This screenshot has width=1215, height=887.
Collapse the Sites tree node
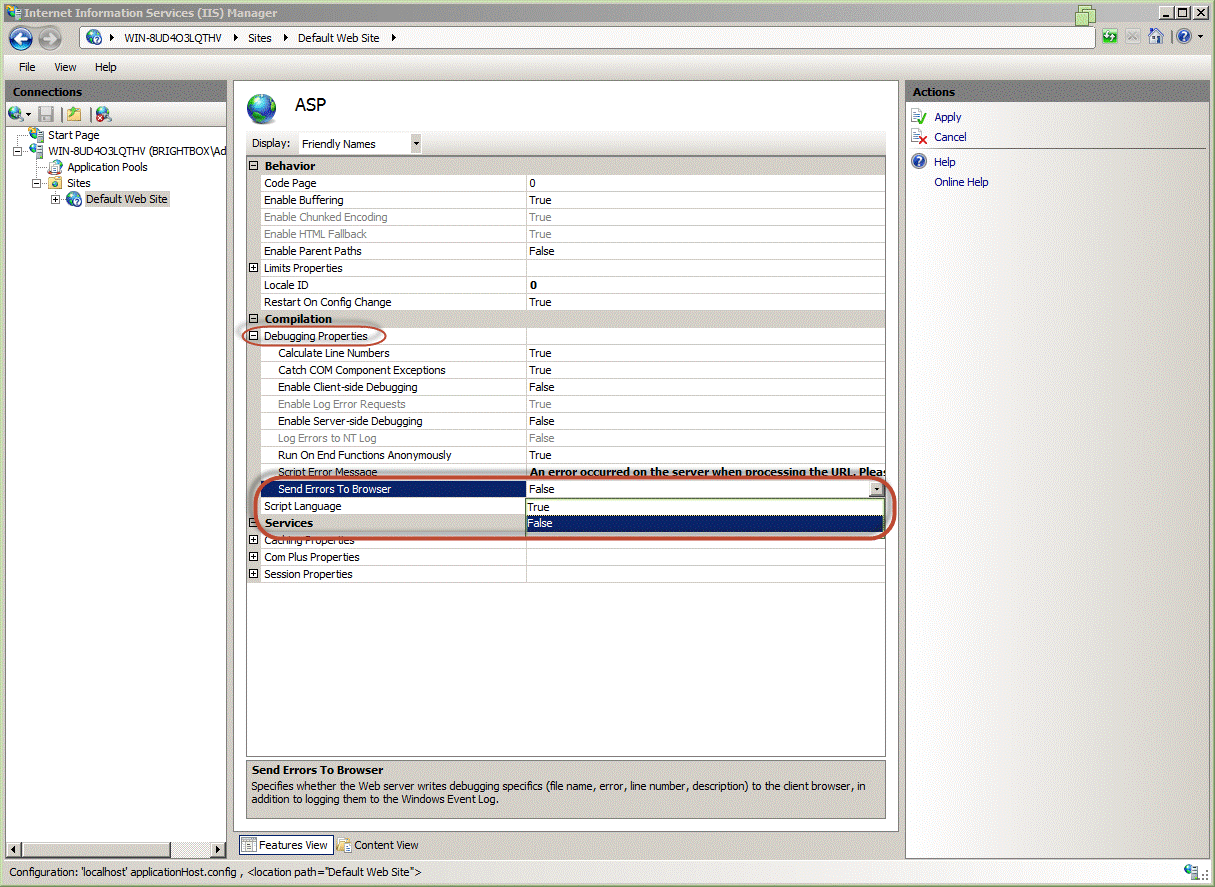(37, 183)
